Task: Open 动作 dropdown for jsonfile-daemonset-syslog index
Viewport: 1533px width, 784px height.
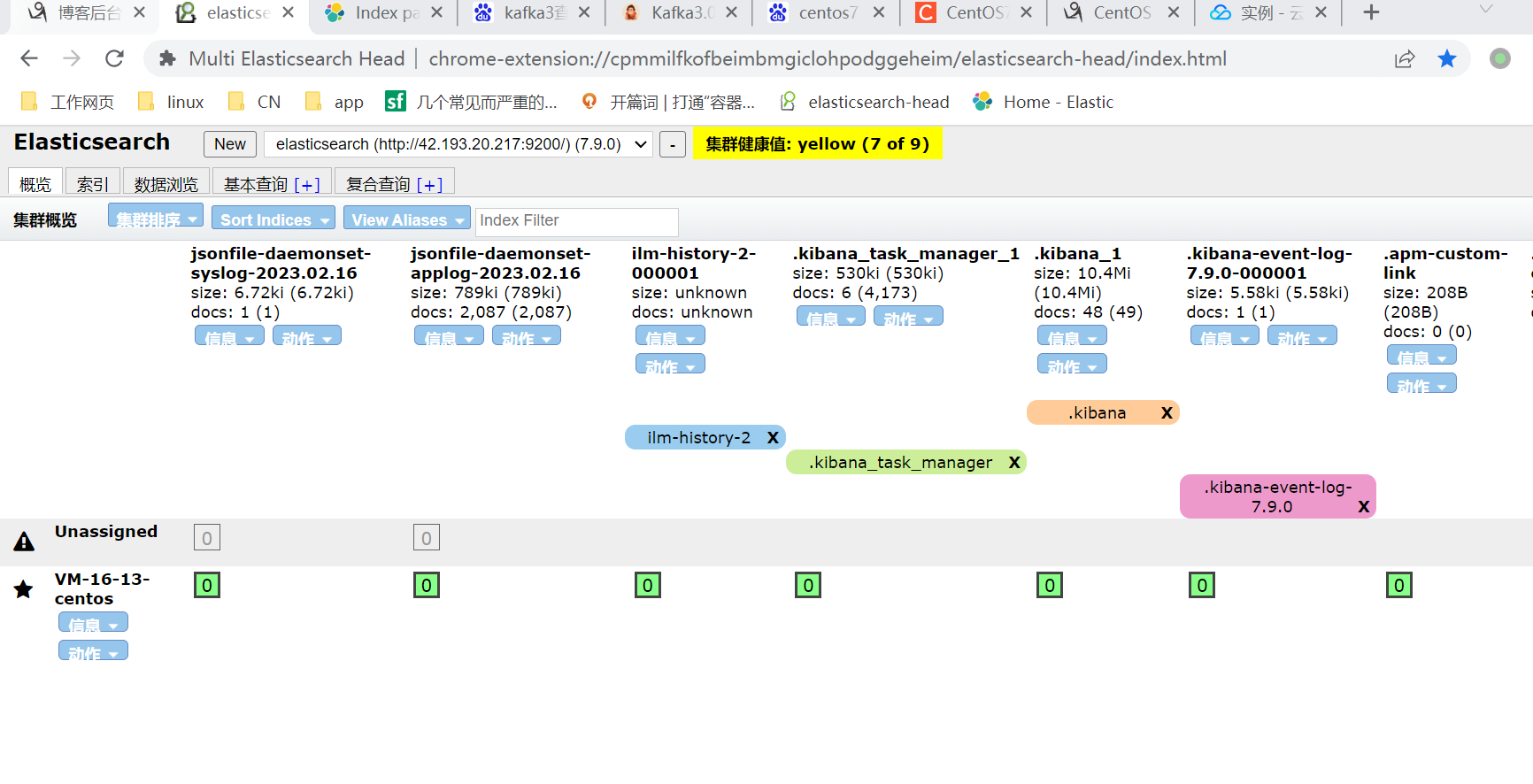Action: (307, 337)
